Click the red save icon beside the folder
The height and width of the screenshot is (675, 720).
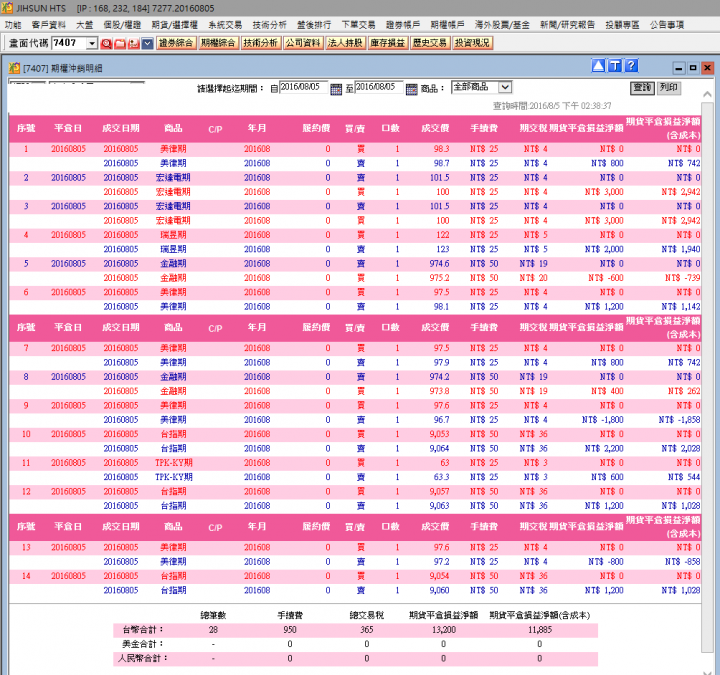(134, 44)
